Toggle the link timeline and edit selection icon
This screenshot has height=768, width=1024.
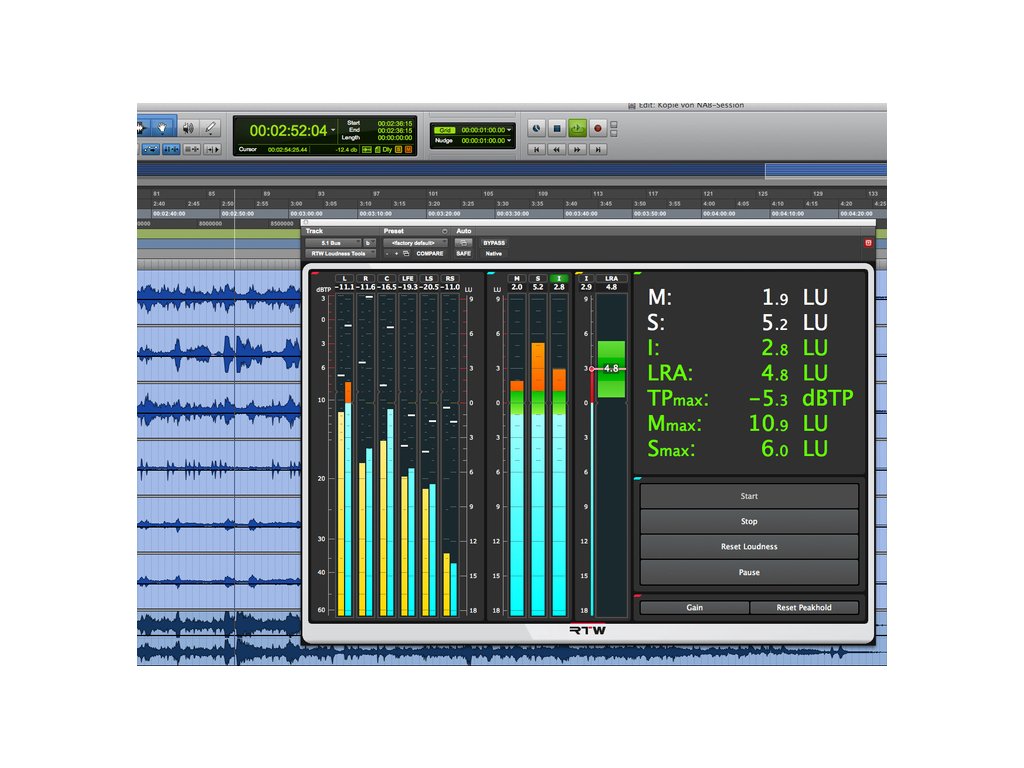pos(171,150)
